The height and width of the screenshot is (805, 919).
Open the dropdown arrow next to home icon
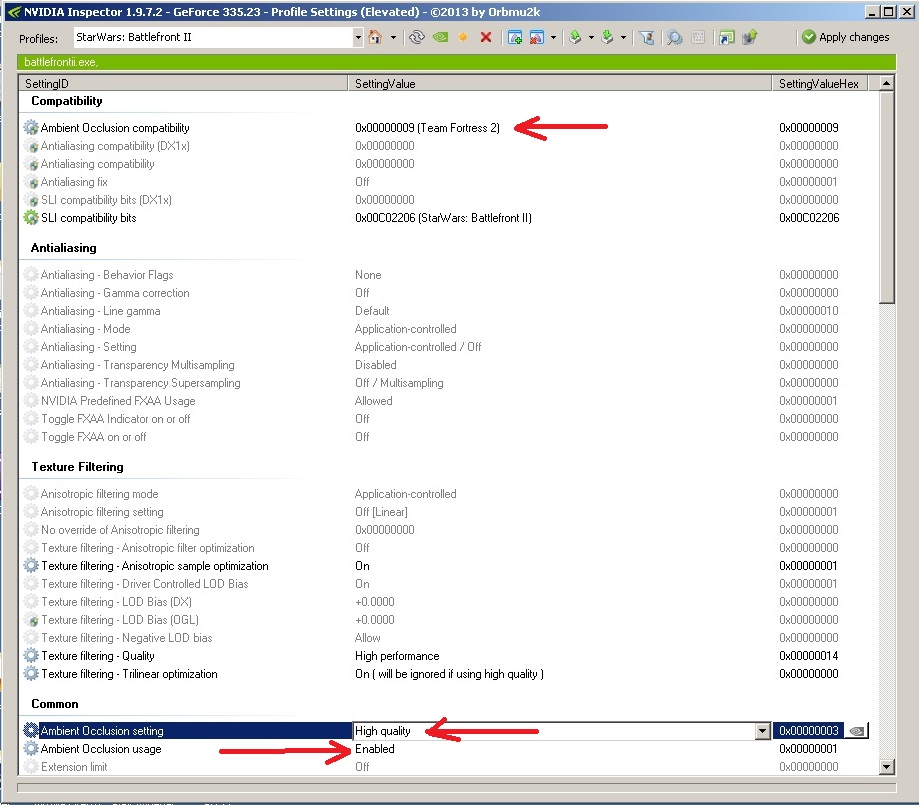click(393, 38)
